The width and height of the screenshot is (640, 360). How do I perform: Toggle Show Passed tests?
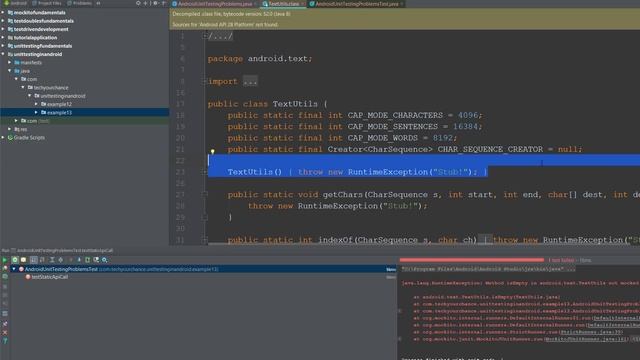tap(15, 260)
